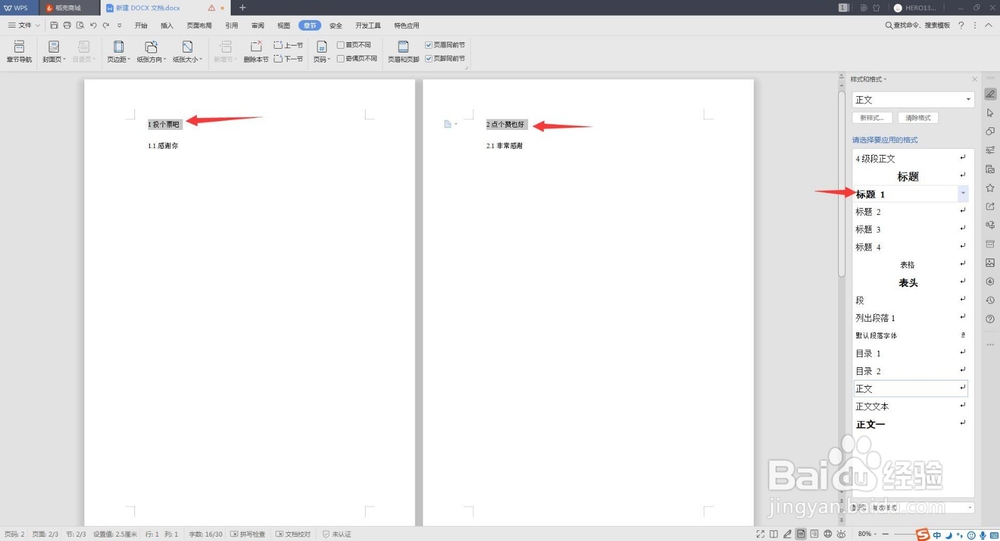Open a new document tab with plus
The height and width of the screenshot is (541, 1000).
242,8
